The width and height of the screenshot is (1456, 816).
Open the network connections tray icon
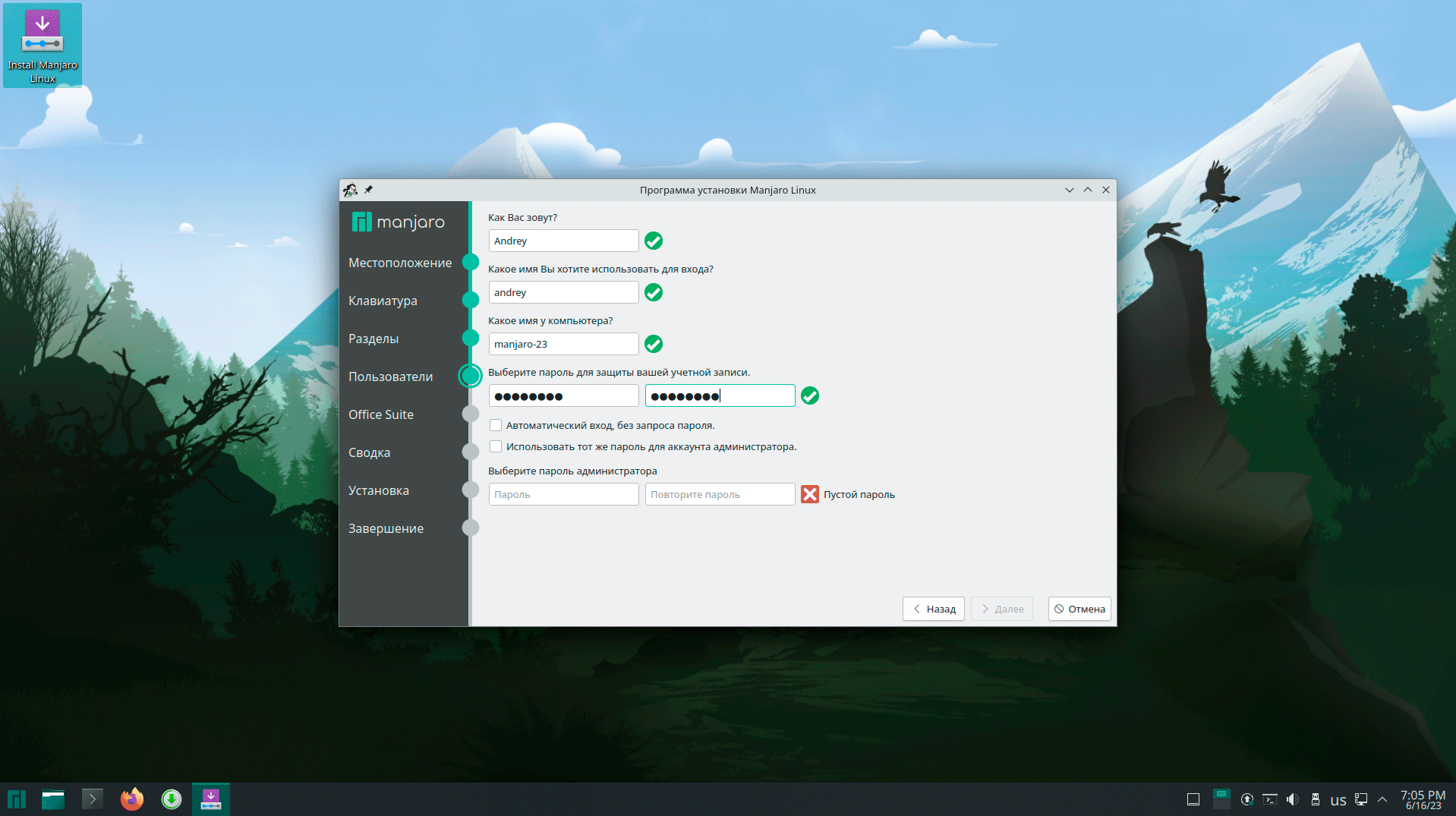[x=1361, y=799]
